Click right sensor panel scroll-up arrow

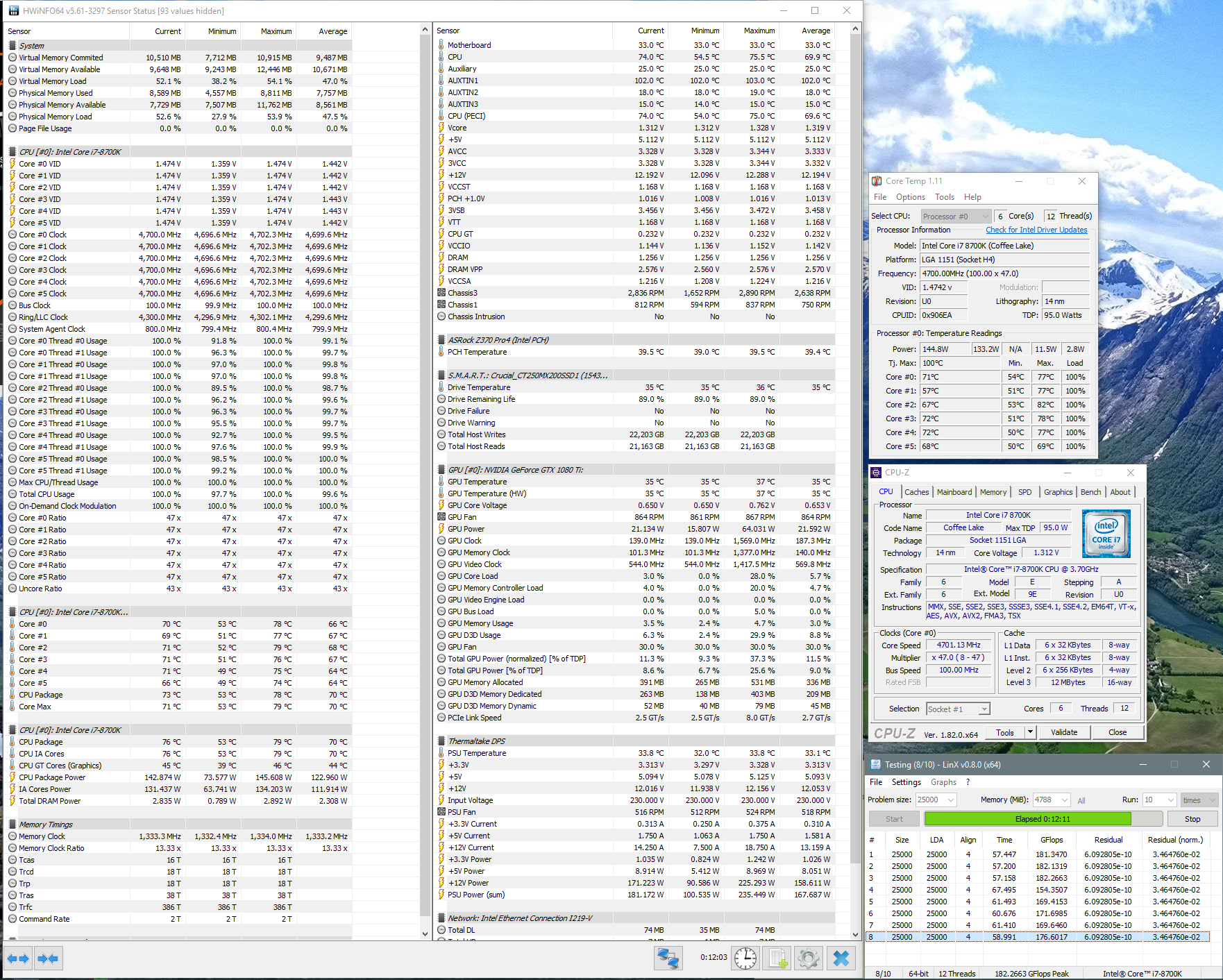(856, 28)
